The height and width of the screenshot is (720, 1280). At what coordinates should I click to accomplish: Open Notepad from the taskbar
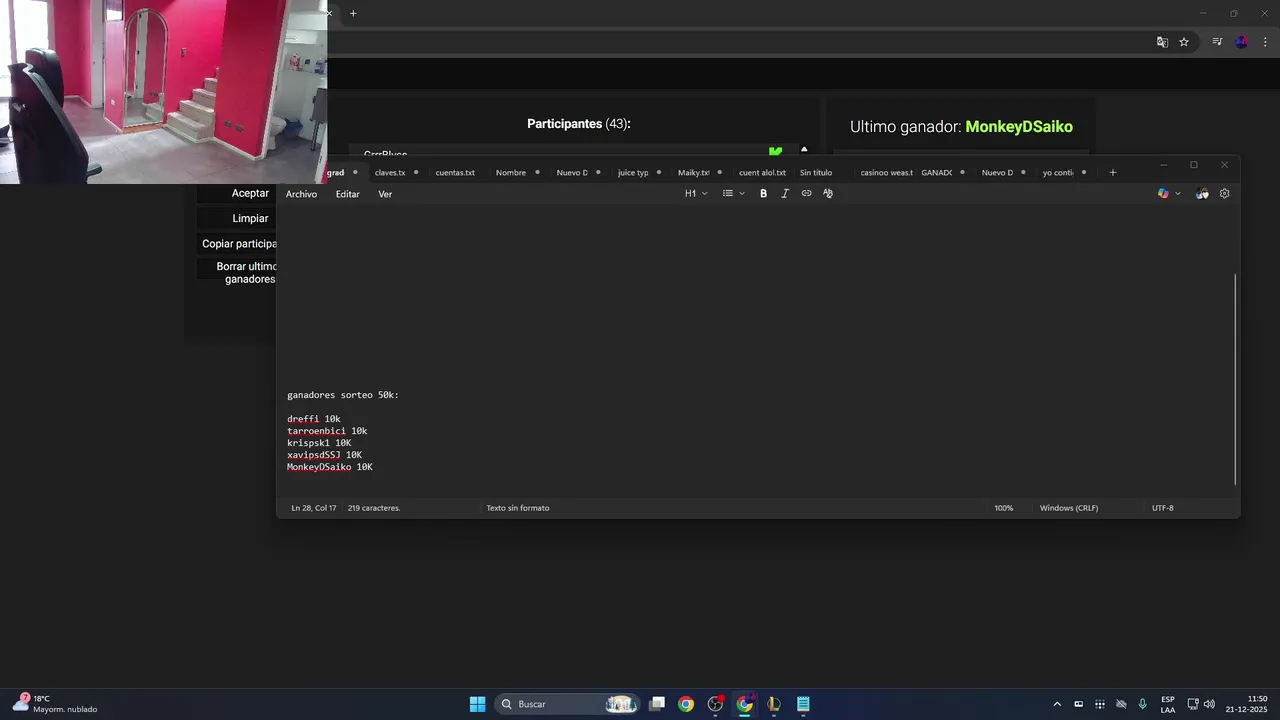(x=803, y=704)
